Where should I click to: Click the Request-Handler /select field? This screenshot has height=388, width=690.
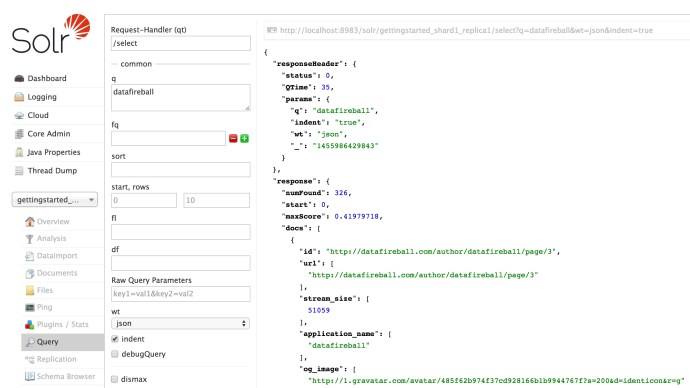(x=181, y=43)
